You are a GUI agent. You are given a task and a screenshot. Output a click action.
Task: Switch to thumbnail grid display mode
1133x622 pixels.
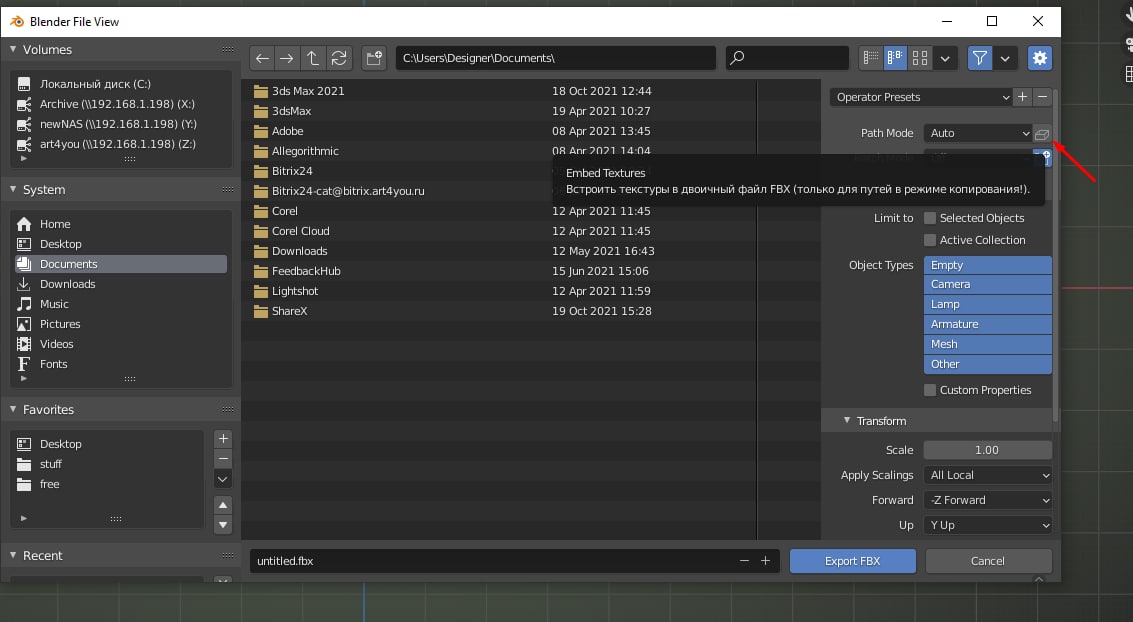[920, 59]
